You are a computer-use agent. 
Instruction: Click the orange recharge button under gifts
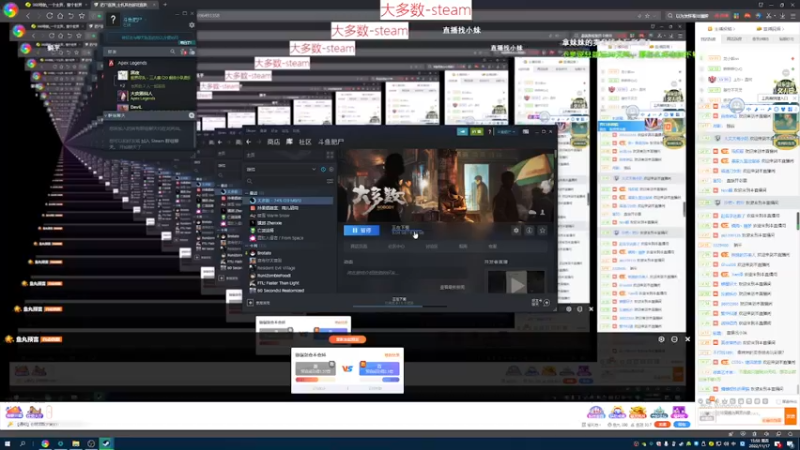pos(662,424)
